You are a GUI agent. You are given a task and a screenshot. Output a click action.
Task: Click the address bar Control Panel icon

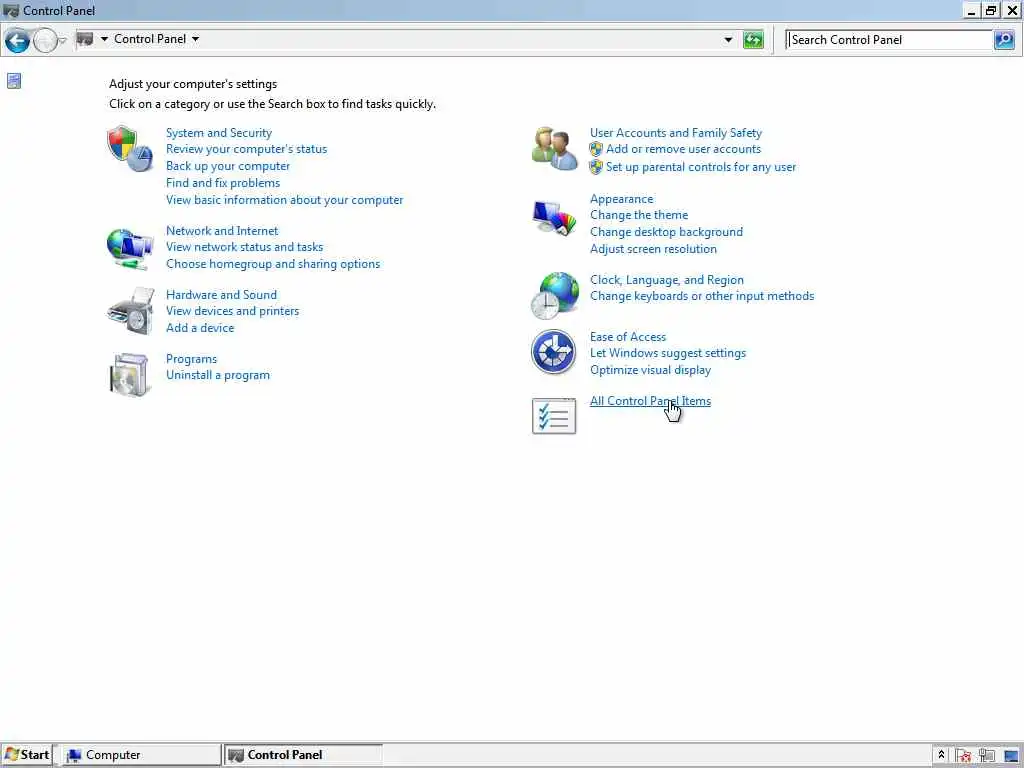[85, 39]
